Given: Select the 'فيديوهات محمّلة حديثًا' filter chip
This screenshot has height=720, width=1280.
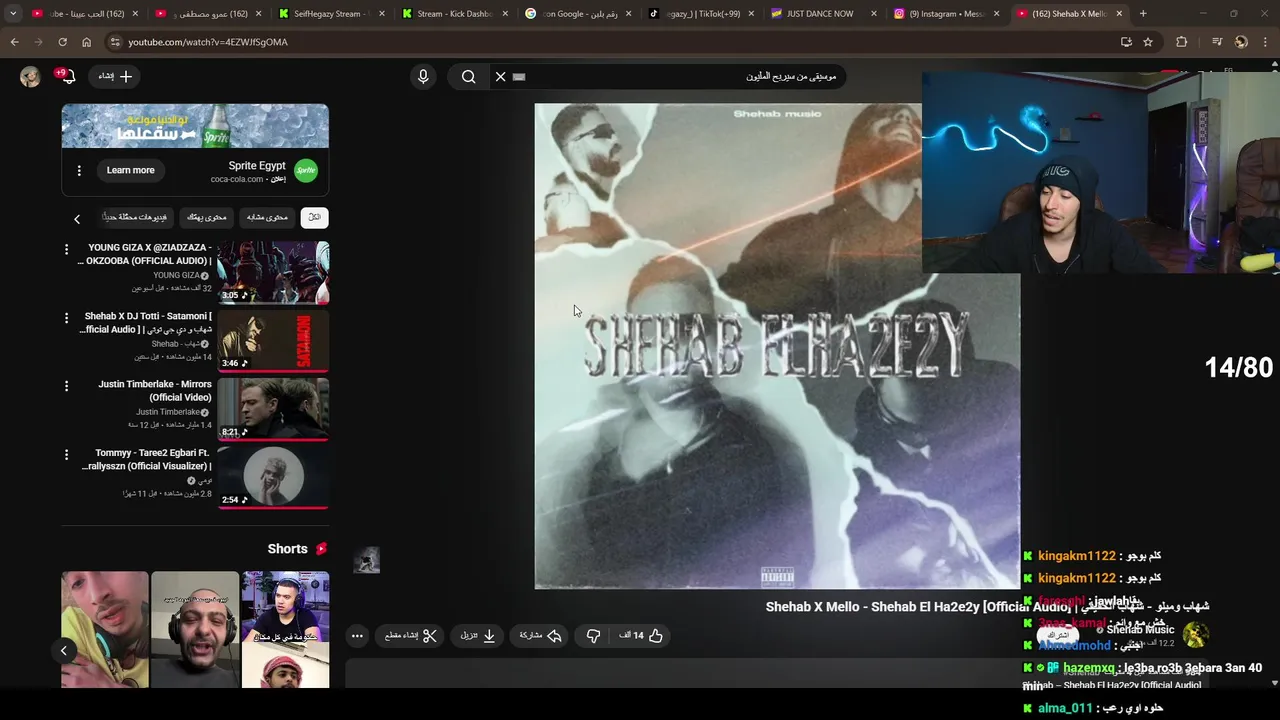Looking at the screenshot, I should (134, 217).
